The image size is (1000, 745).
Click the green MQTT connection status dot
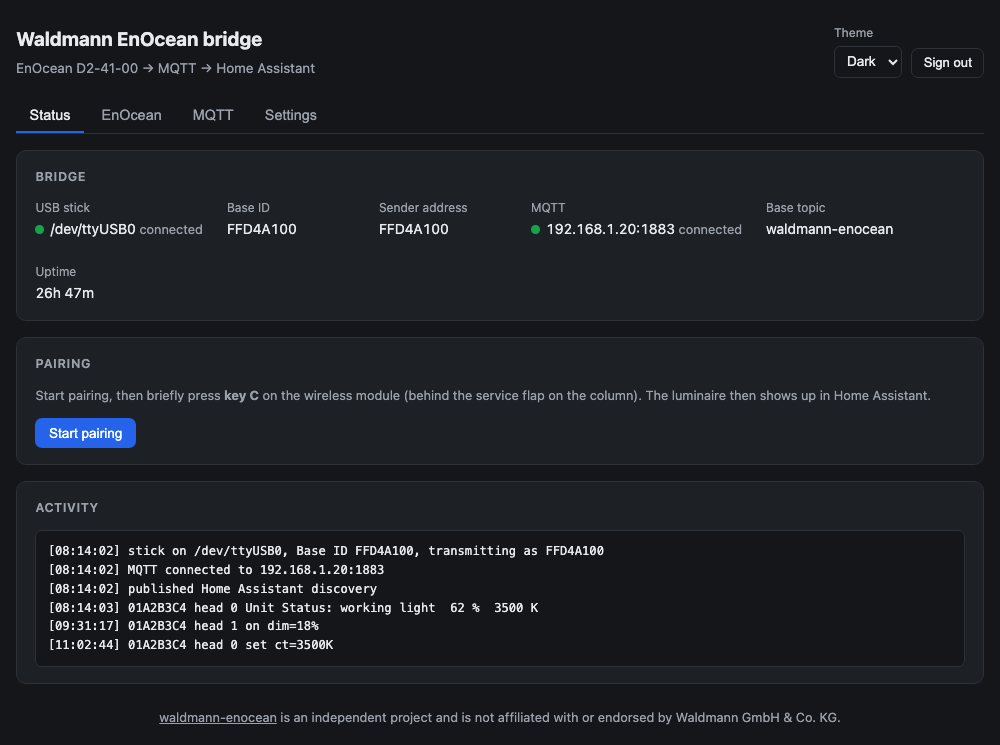(536, 230)
